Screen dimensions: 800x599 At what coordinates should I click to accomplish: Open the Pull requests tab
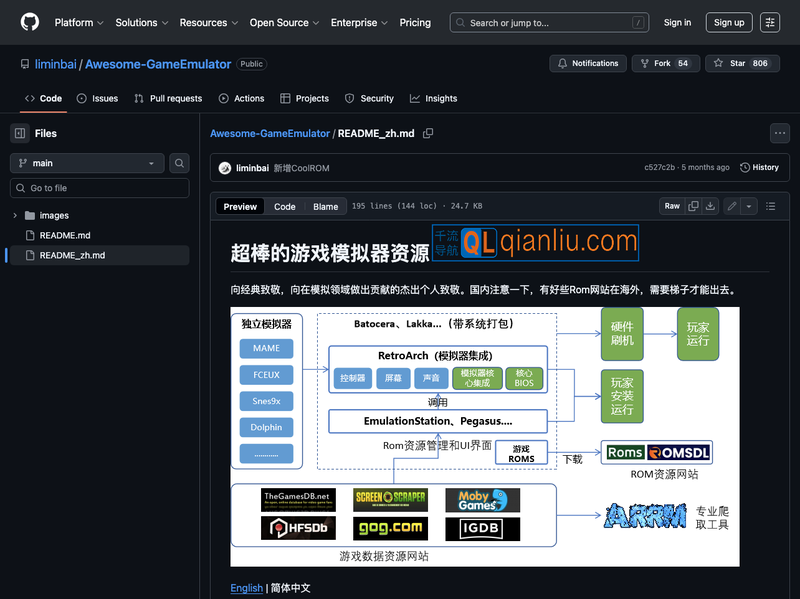[x=168, y=98]
